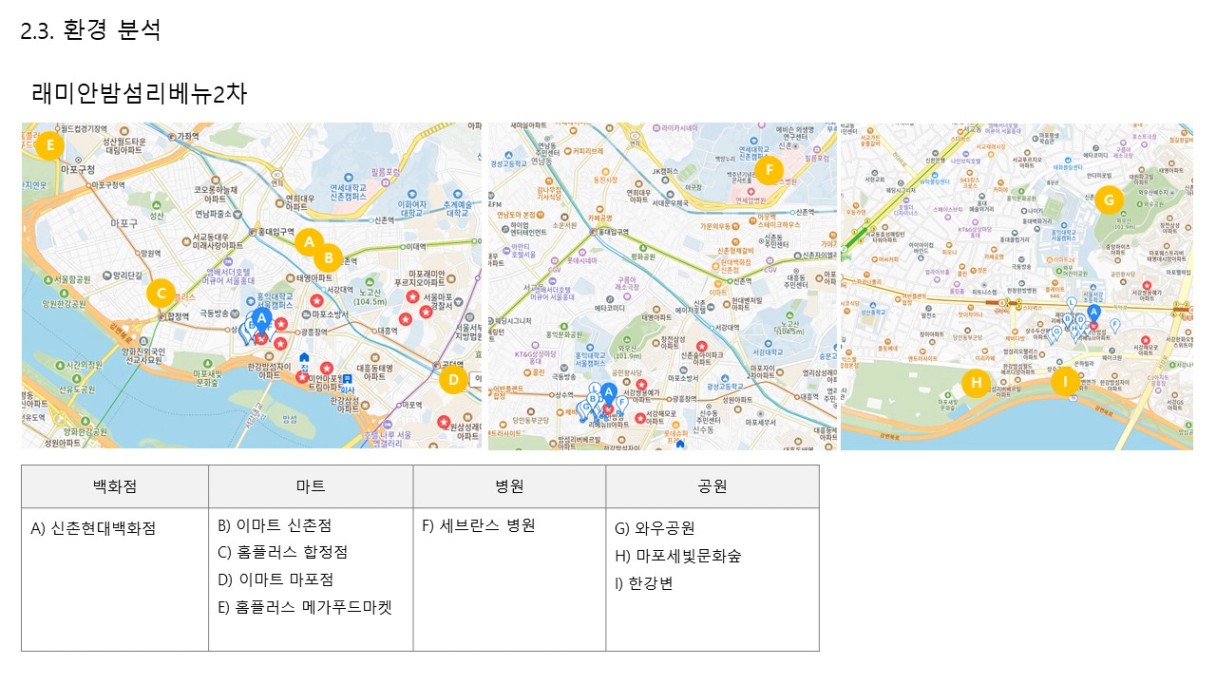Click the yellow D marker on the map
Viewport: 1216px width, 684px height.
pyautogui.click(x=453, y=379)
